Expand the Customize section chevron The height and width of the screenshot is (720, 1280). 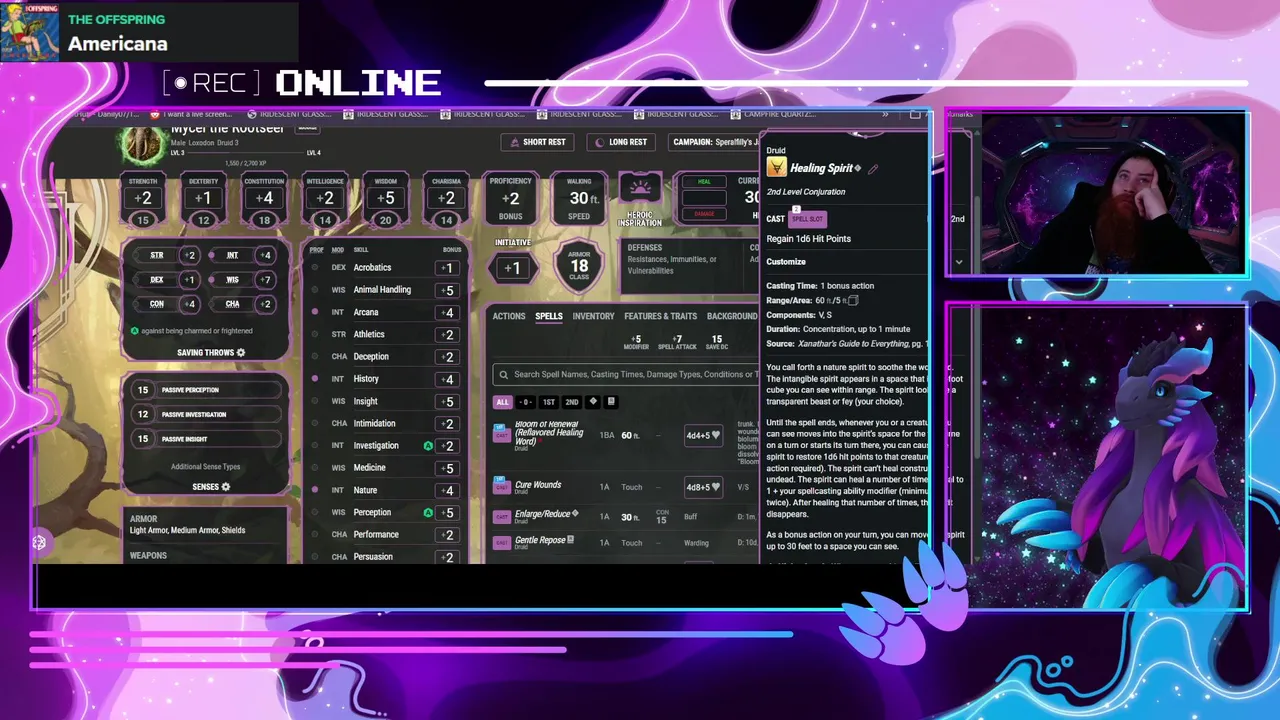coord(959,262)
